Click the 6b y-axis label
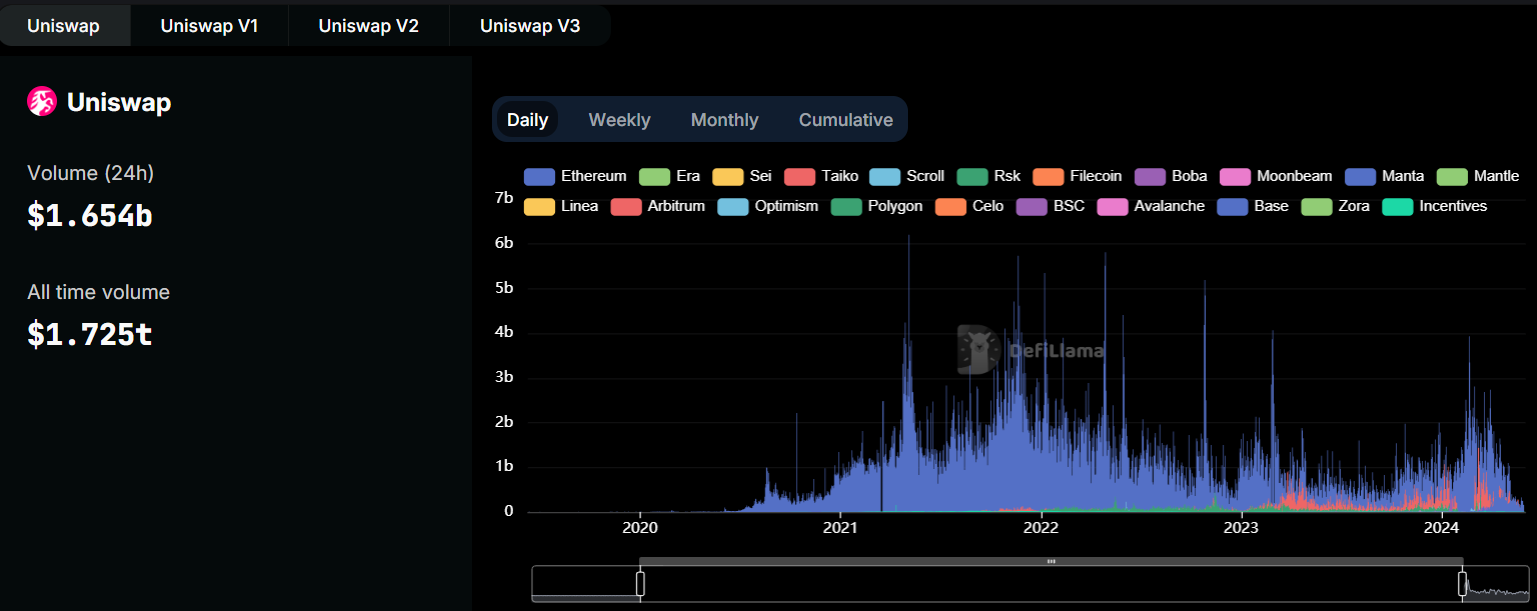Image resolution: width=1537 pixels, height=611 pixels. 504,243
